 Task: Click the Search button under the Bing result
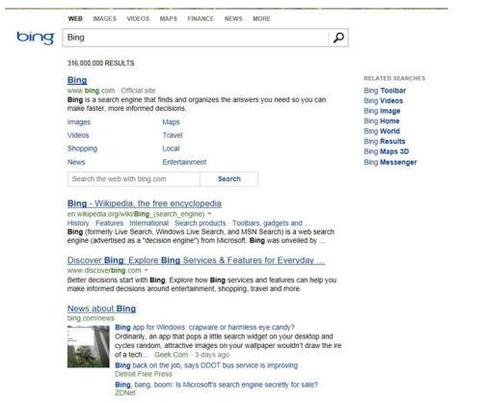pyautogui.click(x=229, y=179)
